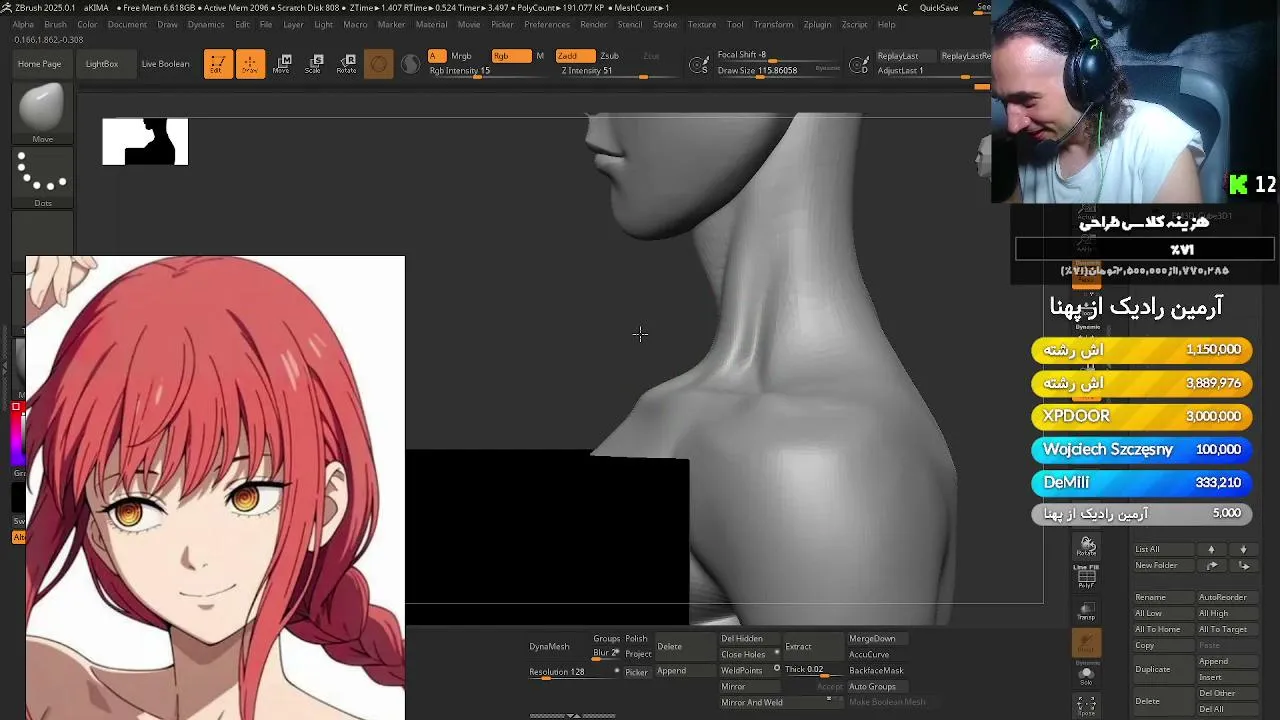Toggle Transp transparency icon
This screenshot has height=720, width=1280.
click(x=1087, y=611)
